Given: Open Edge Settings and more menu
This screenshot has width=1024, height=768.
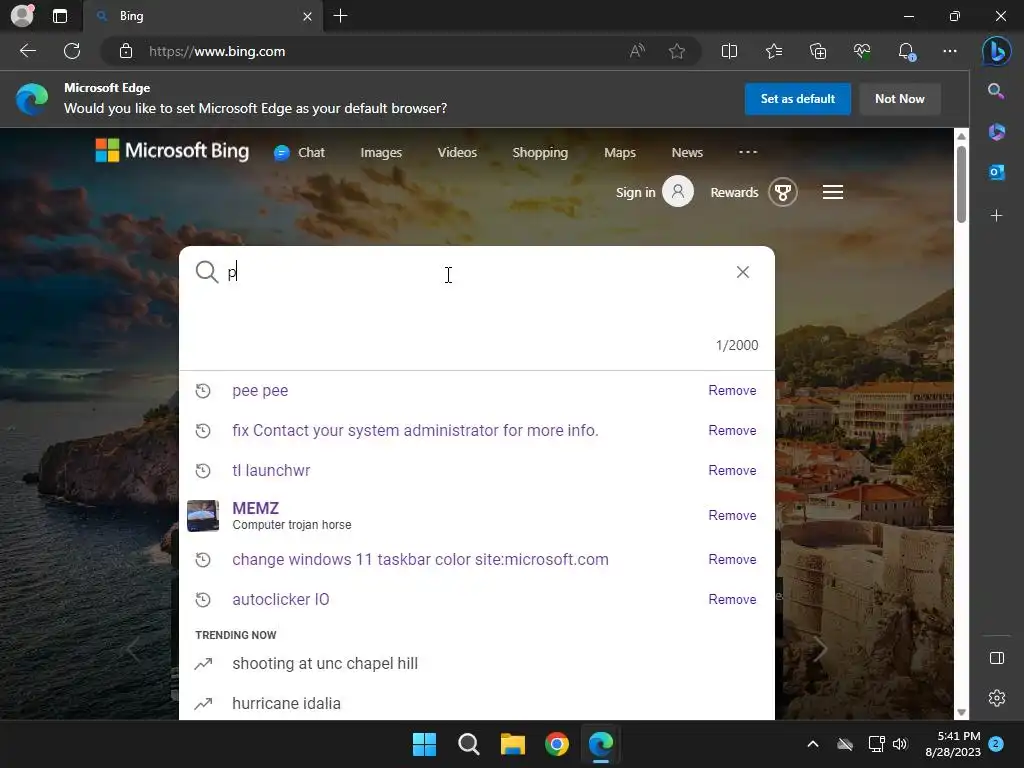Looking at the screenshot, I should coord(950,51).
